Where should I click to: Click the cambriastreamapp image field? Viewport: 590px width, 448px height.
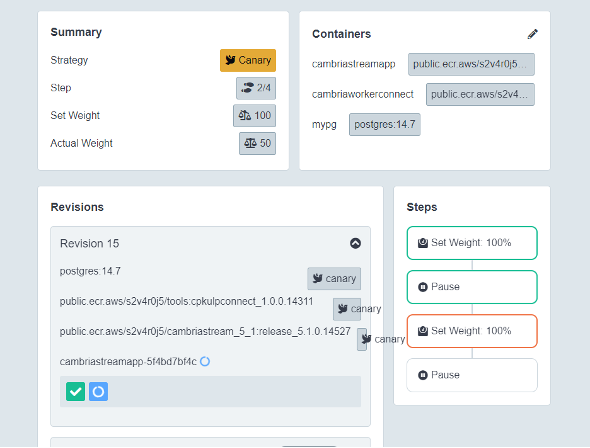pos(471,64)
